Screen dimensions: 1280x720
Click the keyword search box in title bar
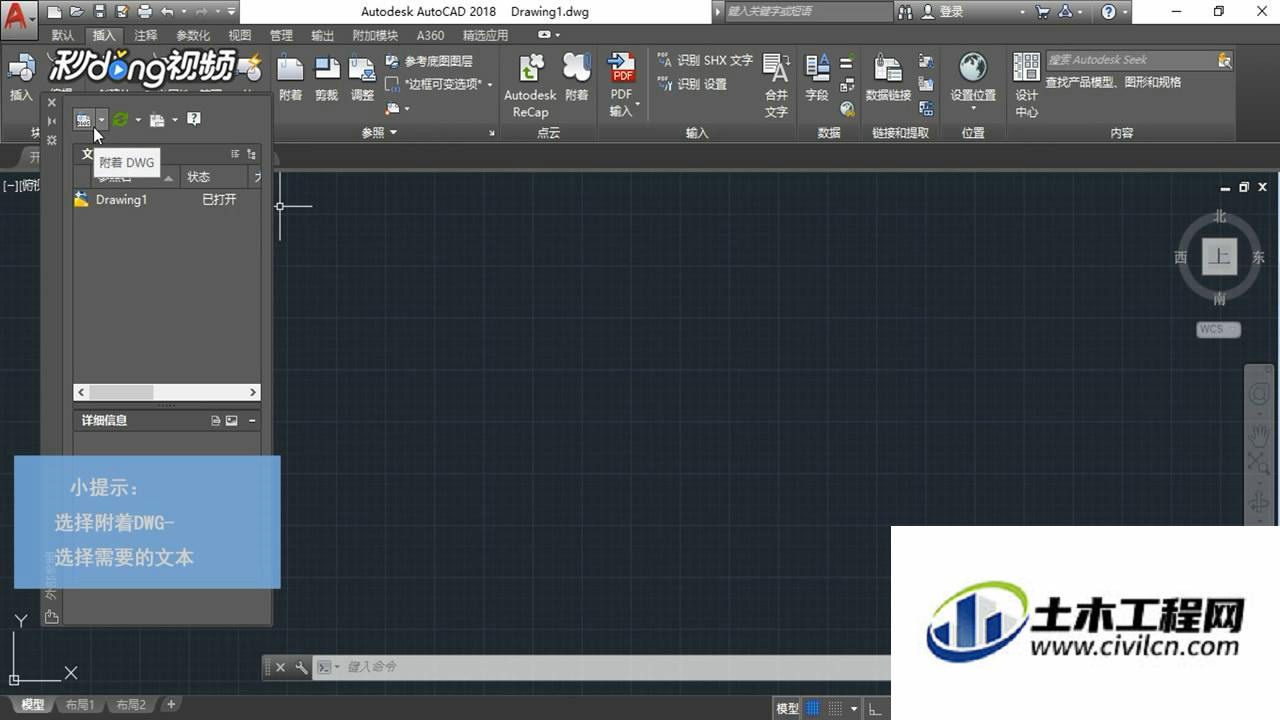pos(808,12)
